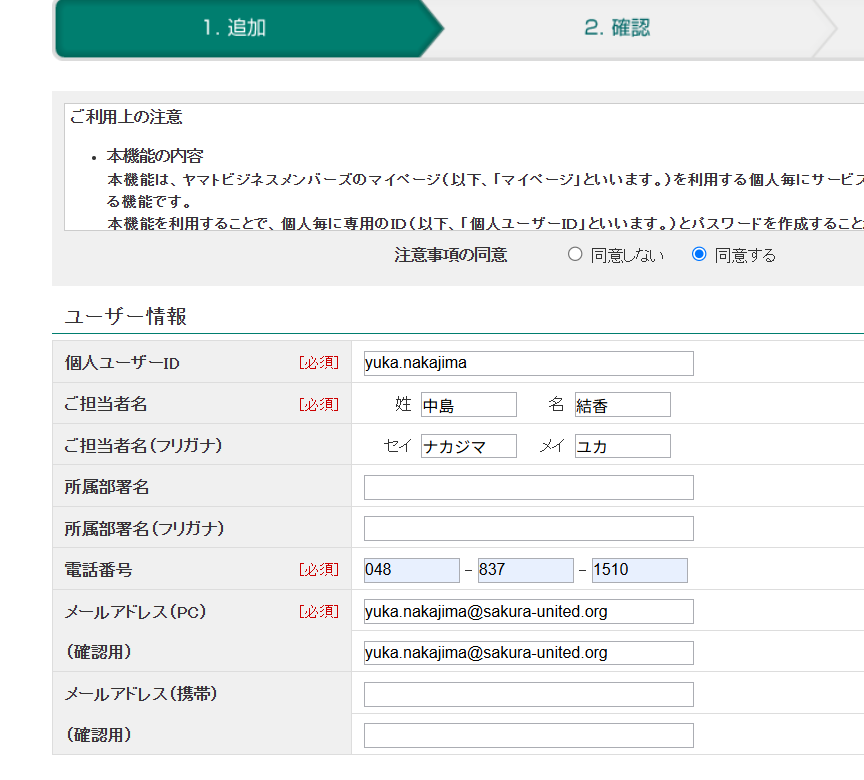864x780 pixels.
Task: Focus the 所属部署名(フリガナ) input field
Action: 528,528
